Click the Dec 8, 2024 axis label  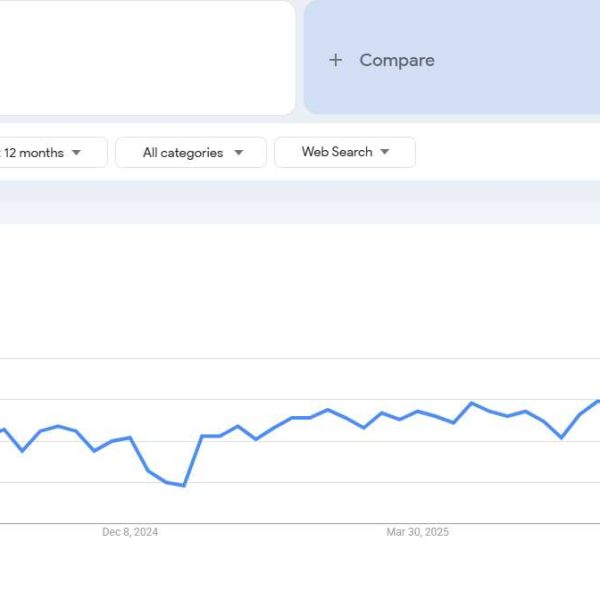point(130,532)
